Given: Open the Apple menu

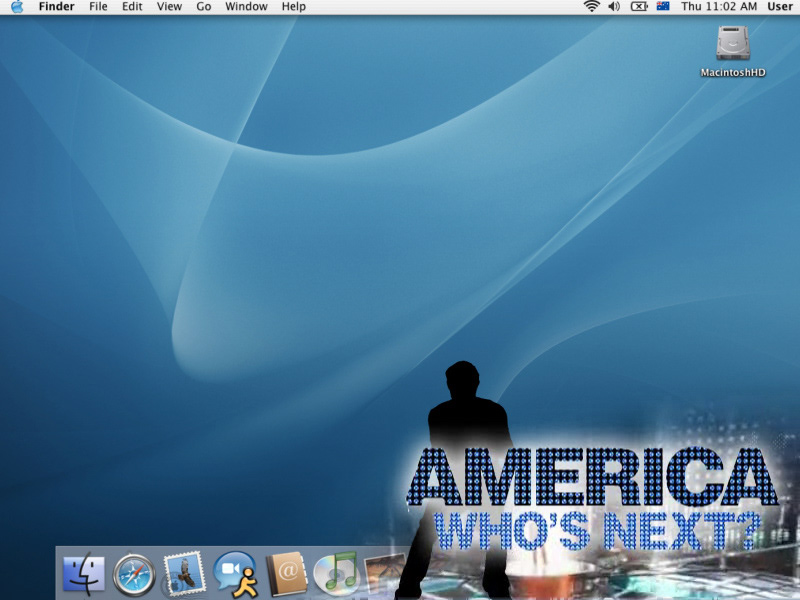Looking at the screenshot, I should point(17,7).
